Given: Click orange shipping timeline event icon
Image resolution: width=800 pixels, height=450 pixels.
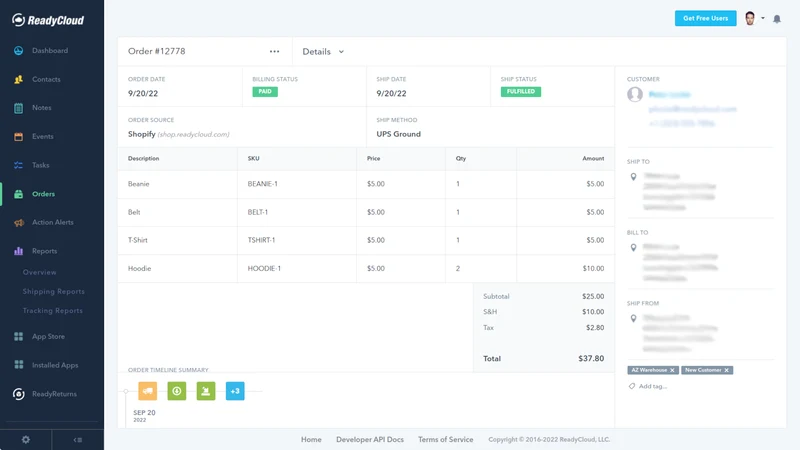Looking at the screenshot, I should point(147,391).
